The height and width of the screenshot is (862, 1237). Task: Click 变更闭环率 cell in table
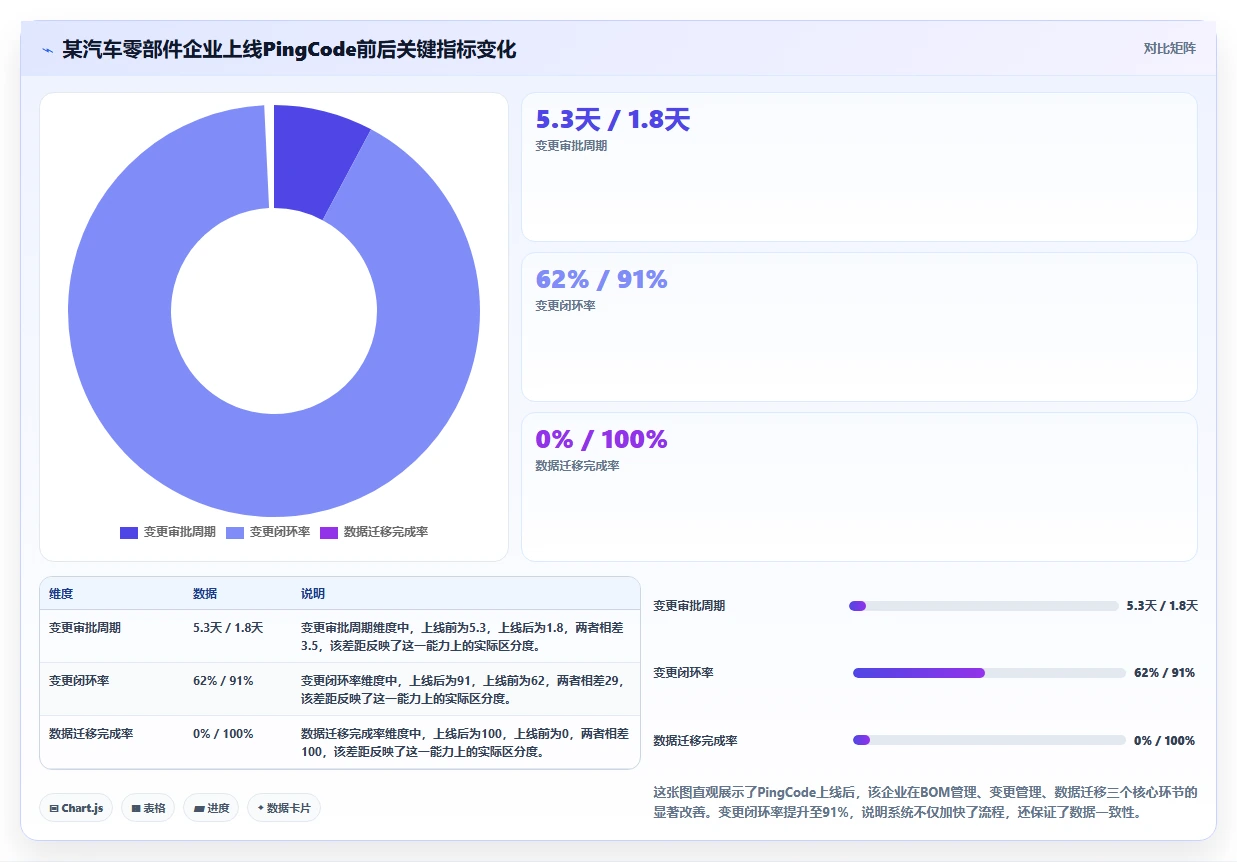tap(79, 681)
